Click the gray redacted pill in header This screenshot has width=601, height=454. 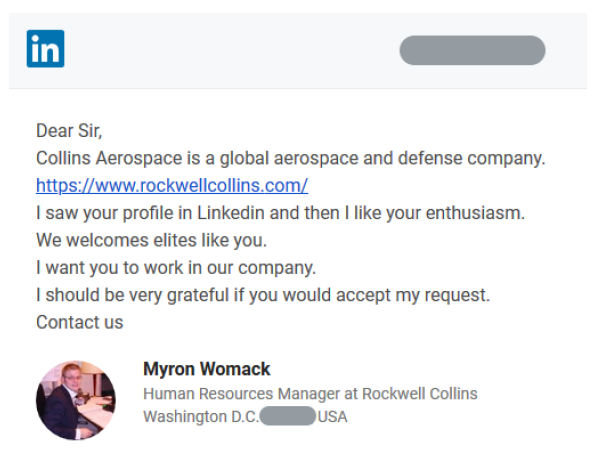tap(472, 50)
